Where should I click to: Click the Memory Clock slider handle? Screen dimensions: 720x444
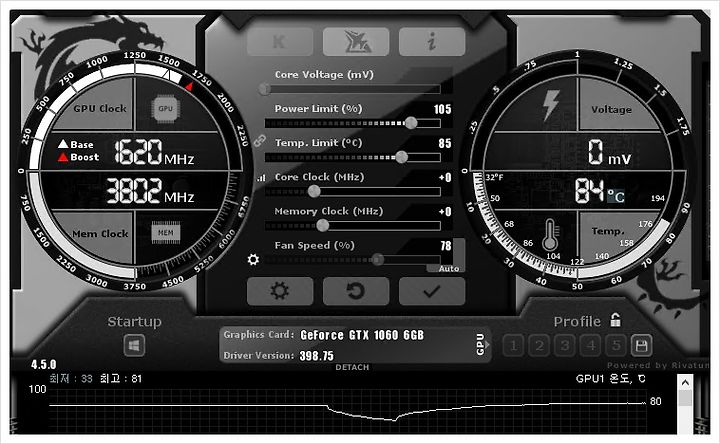323,225
